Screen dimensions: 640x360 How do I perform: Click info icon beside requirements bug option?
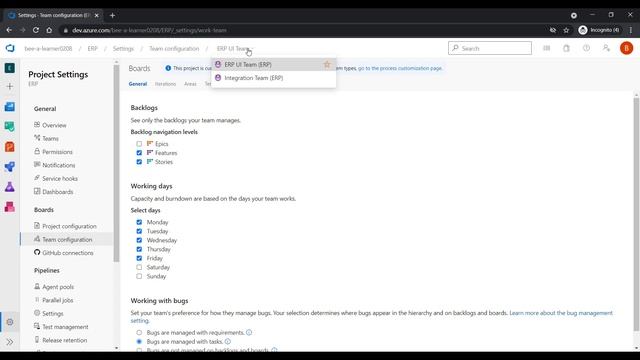pyautogui.click(x=249, y=333)
